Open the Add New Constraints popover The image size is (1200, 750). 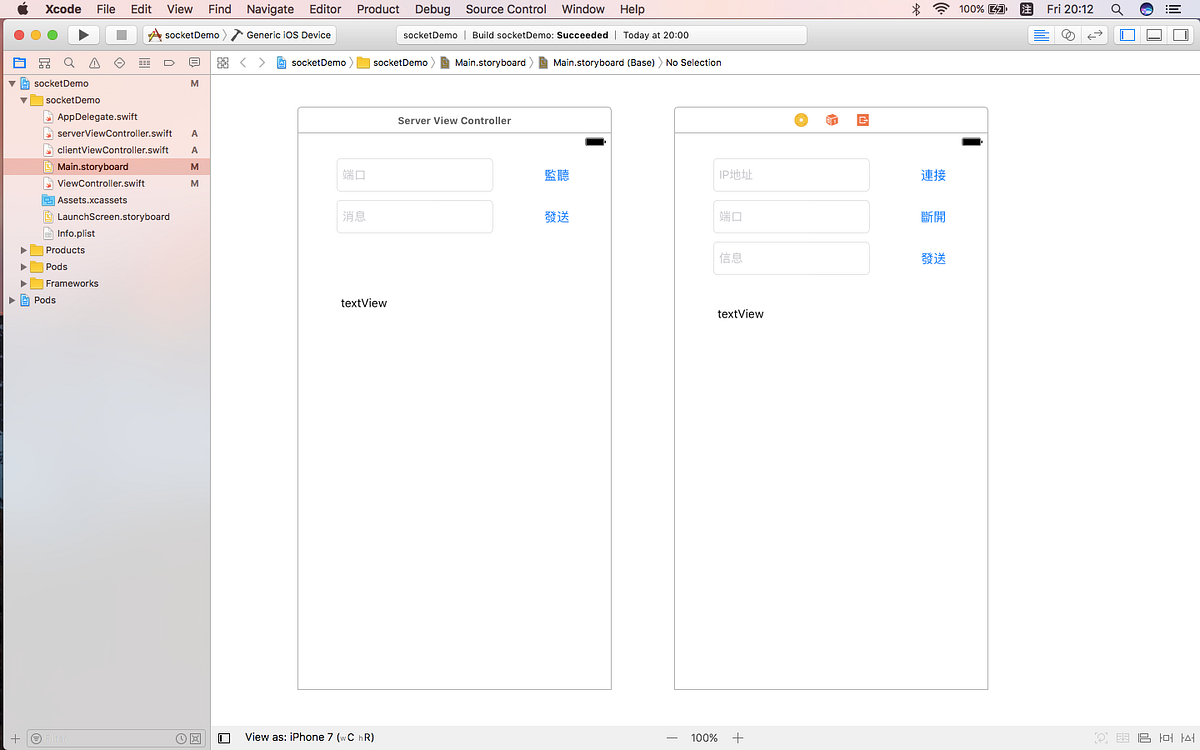click(x=1167, y=737)
